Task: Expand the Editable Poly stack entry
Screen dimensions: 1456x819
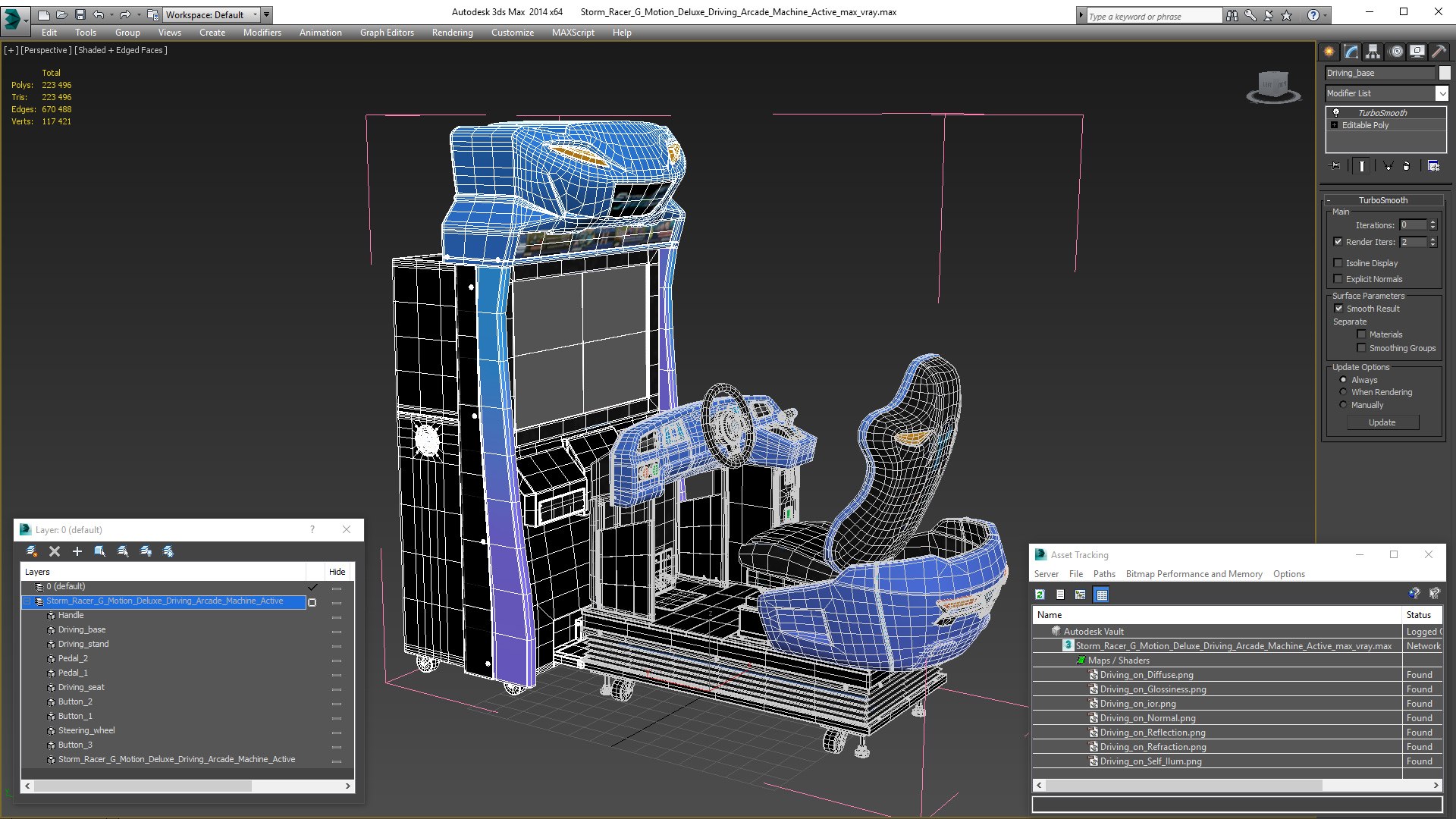Action: pyautogui.click(x=1335, y=125)
